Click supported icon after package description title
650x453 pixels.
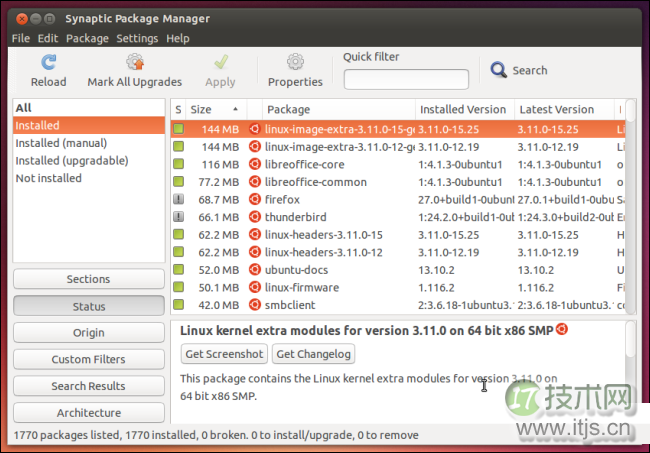click(562, 329)
